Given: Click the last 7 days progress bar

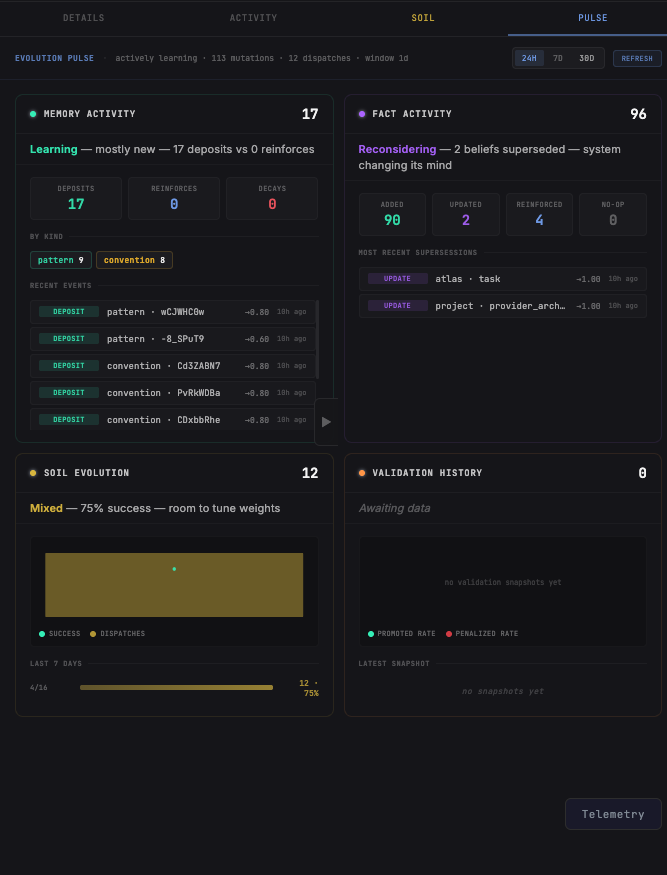Looking at the screenshot, I should (x=176, y=688).
